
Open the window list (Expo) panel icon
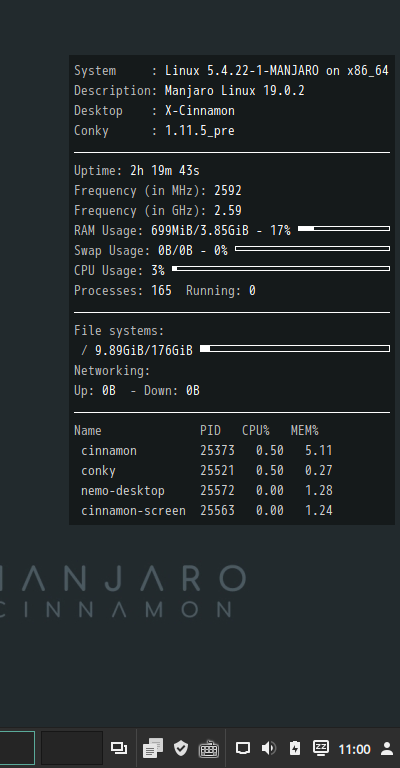click(118, 748)
